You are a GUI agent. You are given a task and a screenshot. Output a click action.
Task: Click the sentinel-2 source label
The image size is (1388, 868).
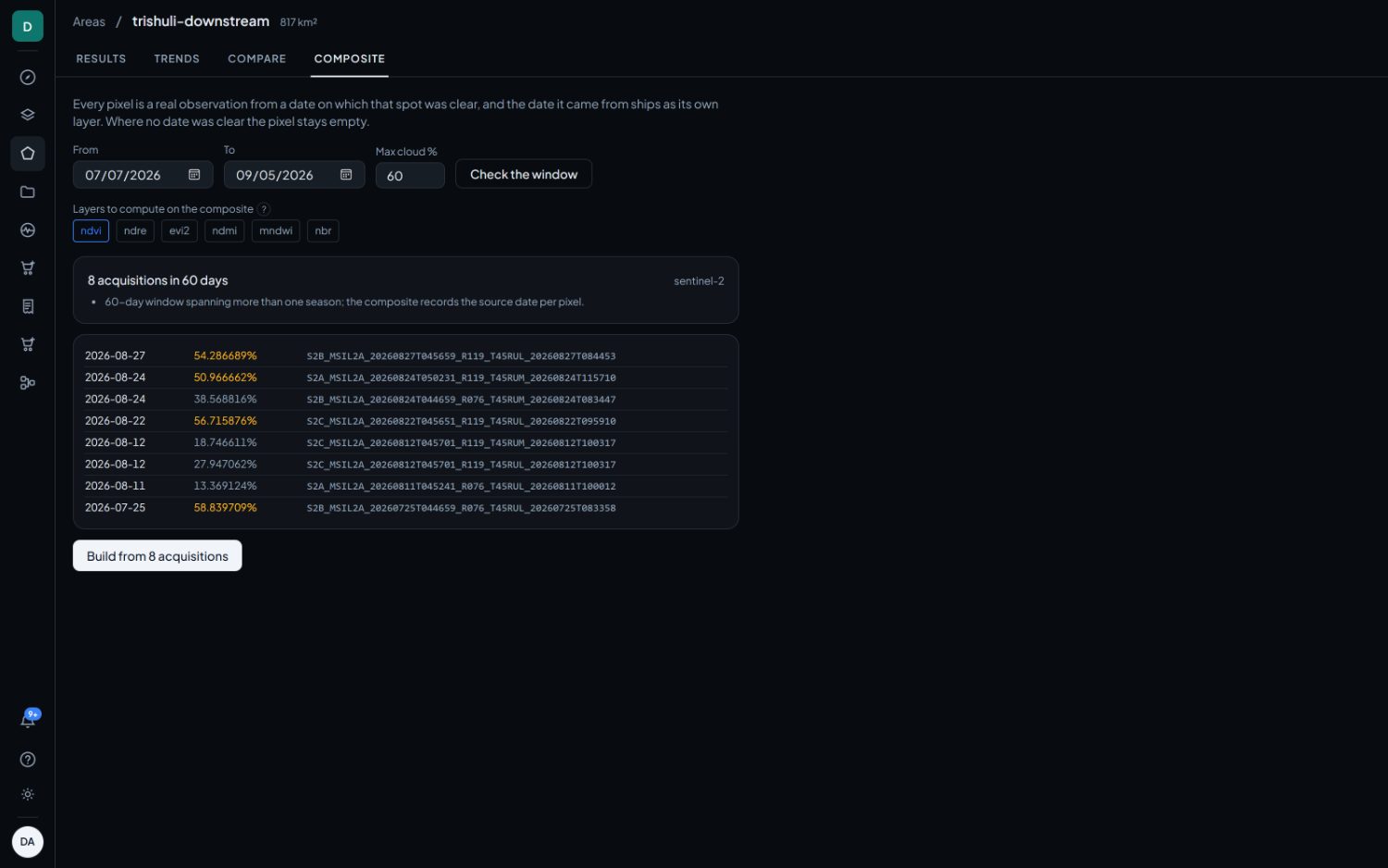[x=699, y=281]
